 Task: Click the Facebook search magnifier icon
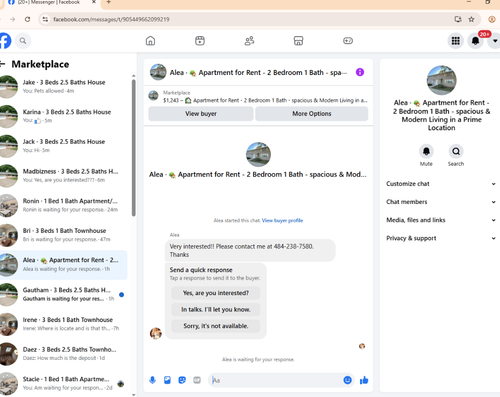[23, 41]
